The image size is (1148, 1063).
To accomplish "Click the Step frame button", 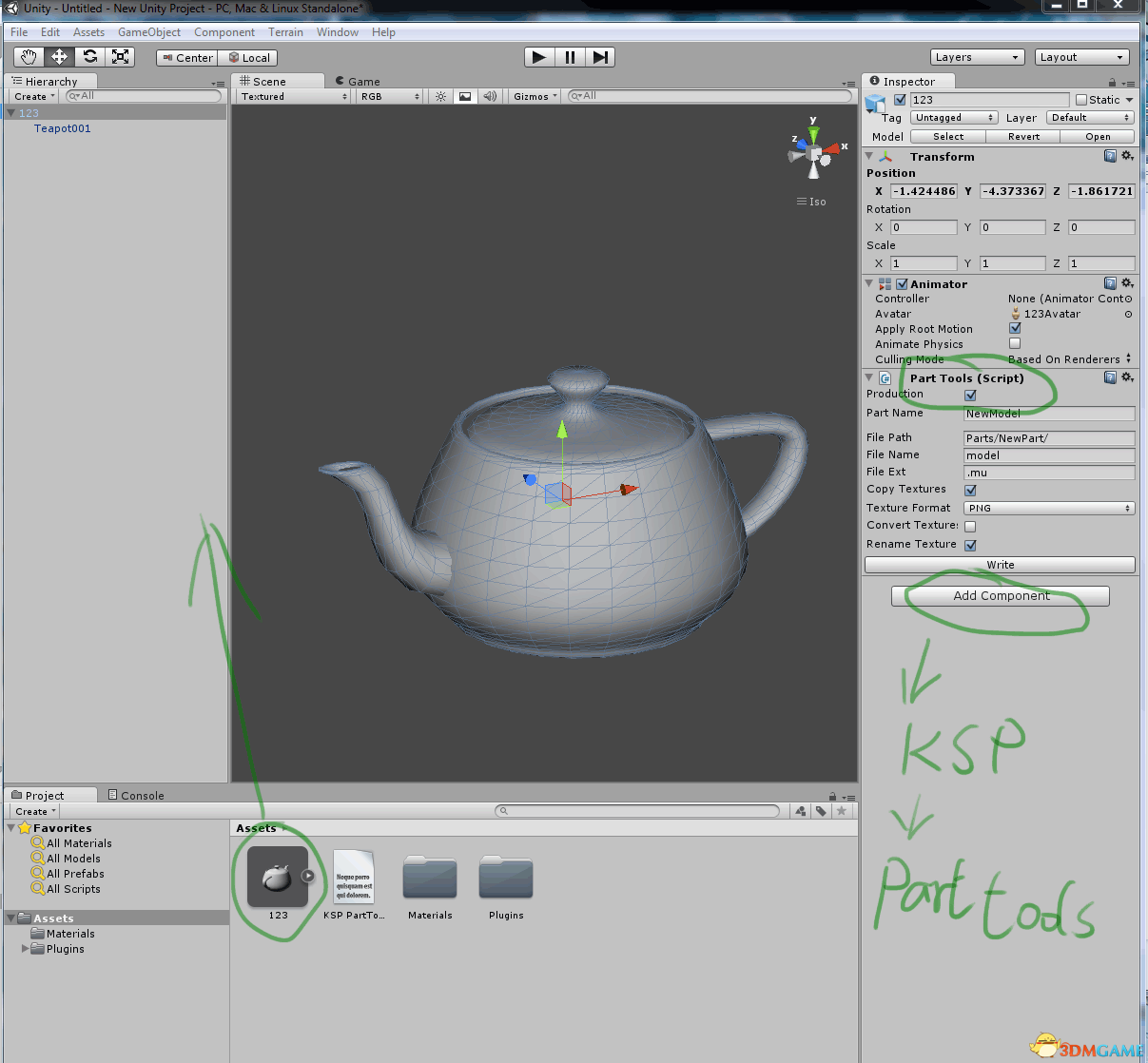I will (x=599, y=57).
